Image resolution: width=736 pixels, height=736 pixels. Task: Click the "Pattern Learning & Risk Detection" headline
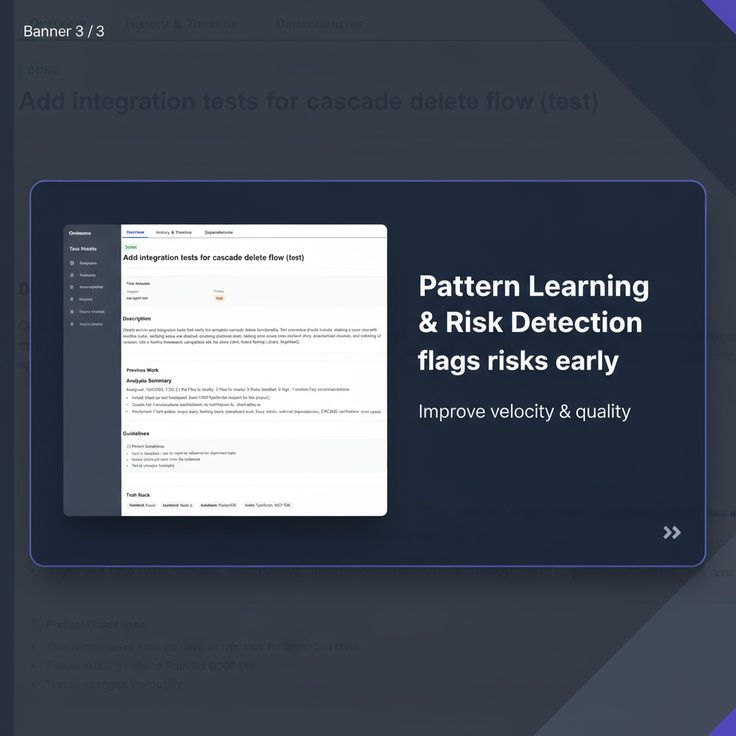point(533,304)
